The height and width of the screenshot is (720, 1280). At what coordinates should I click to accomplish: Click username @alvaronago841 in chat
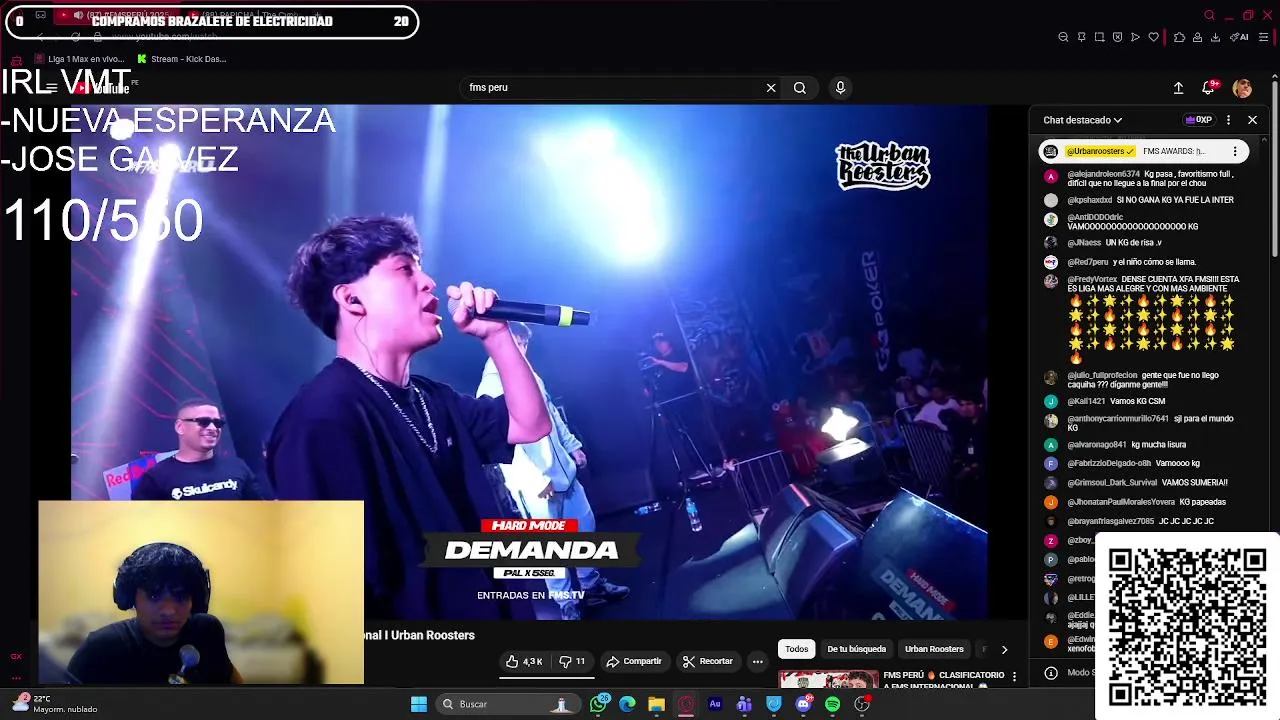click(1097, 444)
